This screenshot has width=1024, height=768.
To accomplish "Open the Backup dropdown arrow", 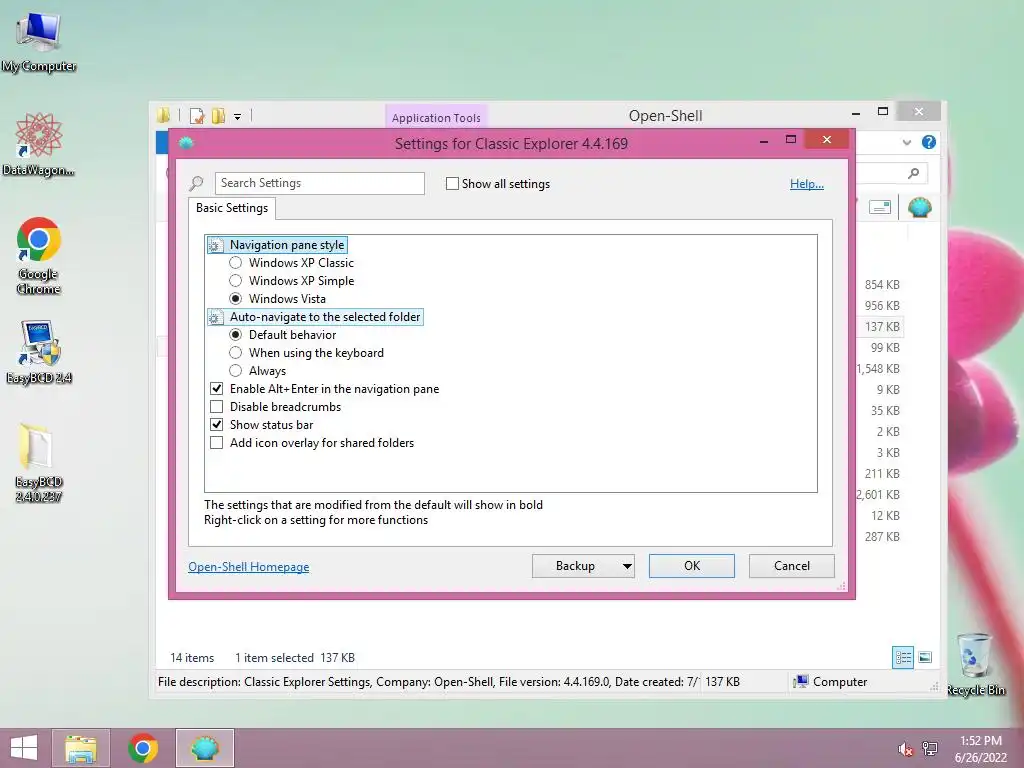I will point(627,566).
